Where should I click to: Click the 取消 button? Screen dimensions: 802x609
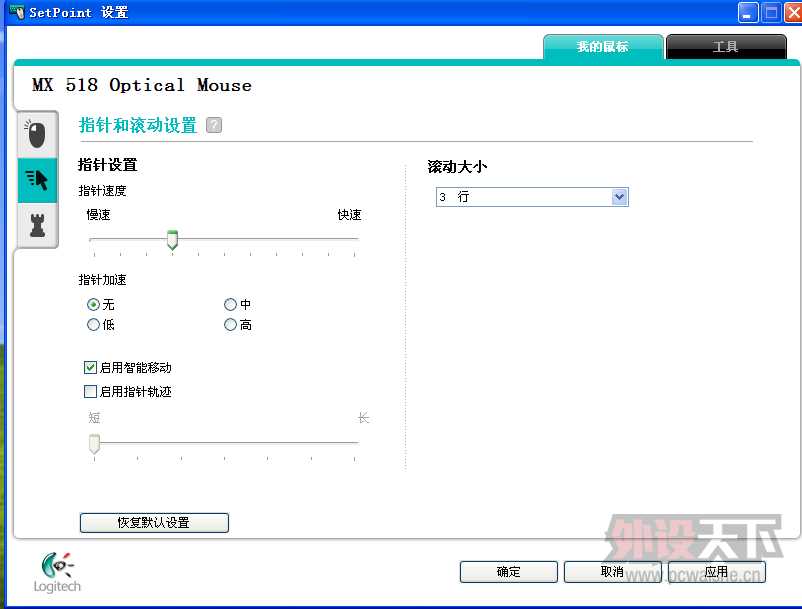(x=612, y=572)
